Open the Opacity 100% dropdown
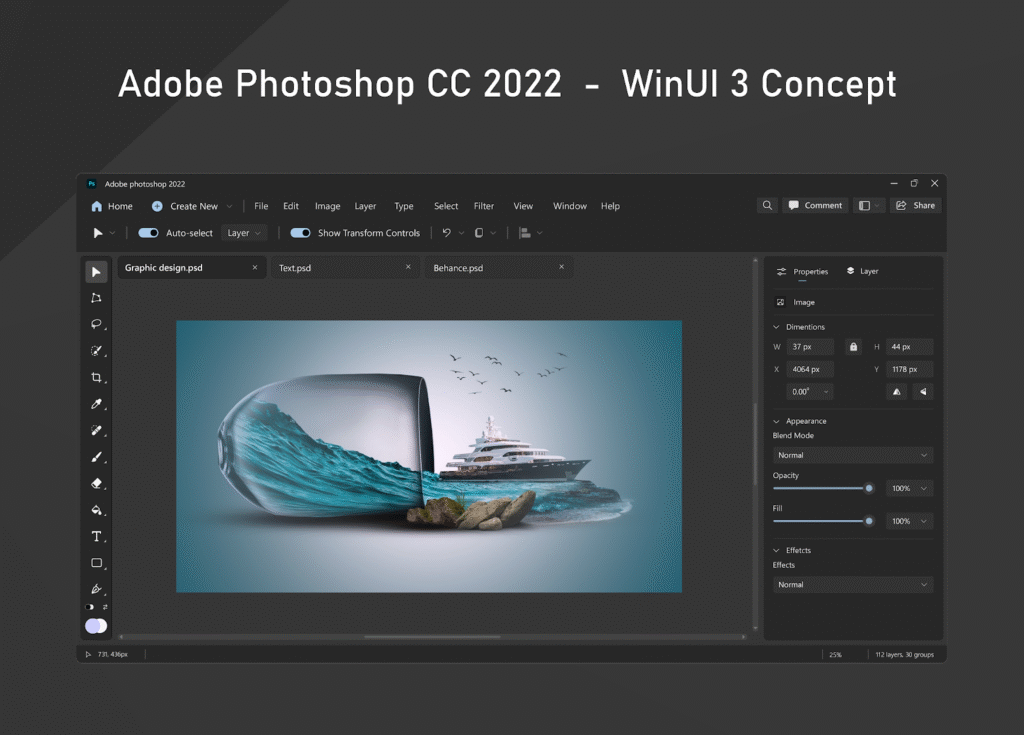The height and width of the screenshot is (735, 1024). point(909,488)
